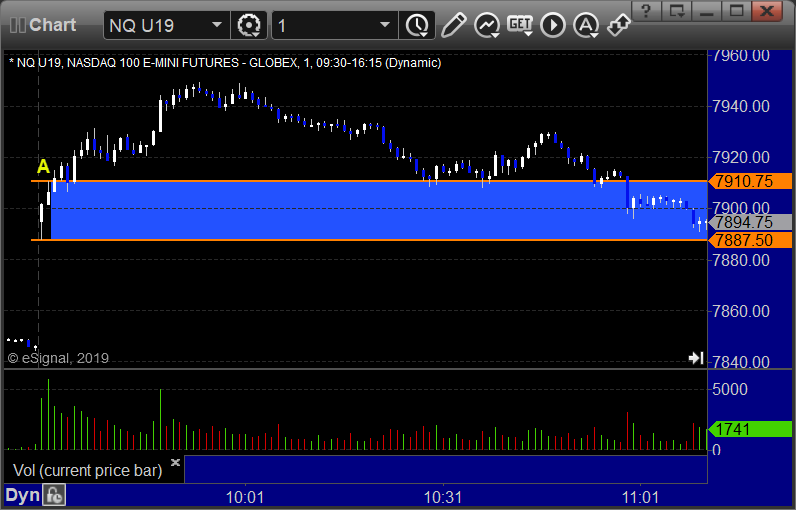This screenshot has height=510, width=796.
Task: Click the Dyn scaling mode button
Action: 22,495
